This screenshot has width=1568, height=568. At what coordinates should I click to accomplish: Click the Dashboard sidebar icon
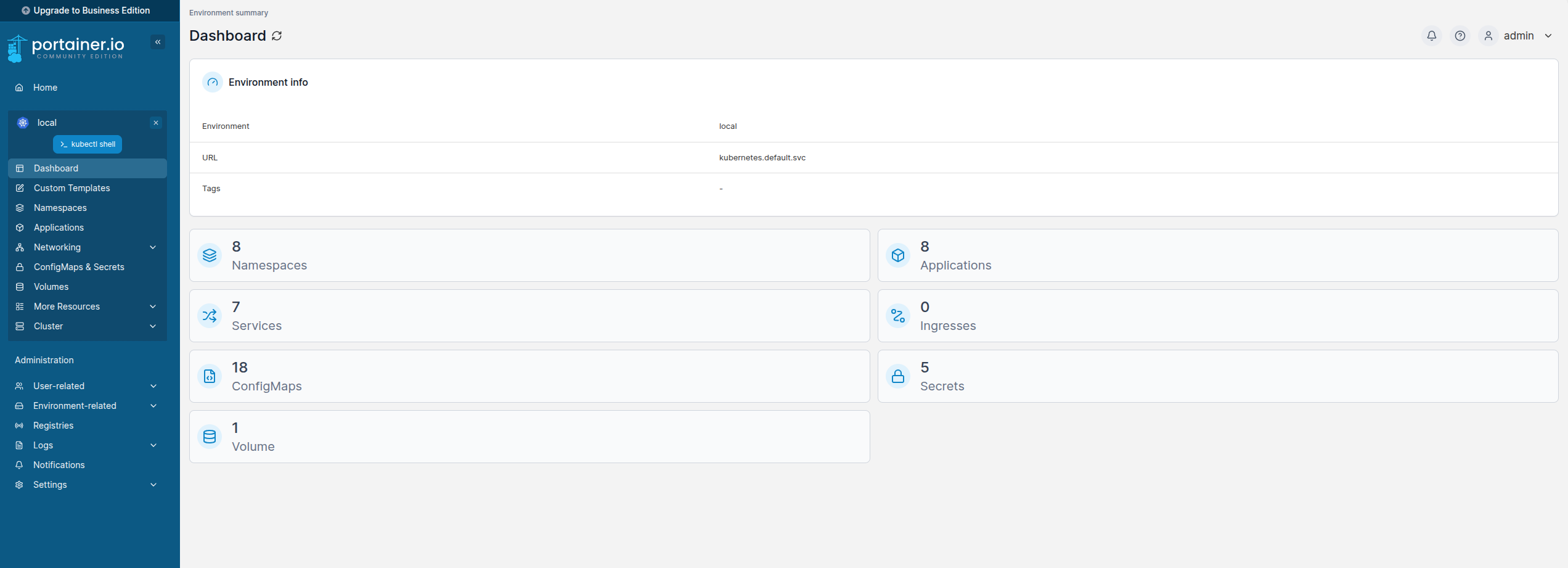tap(20, 168)
